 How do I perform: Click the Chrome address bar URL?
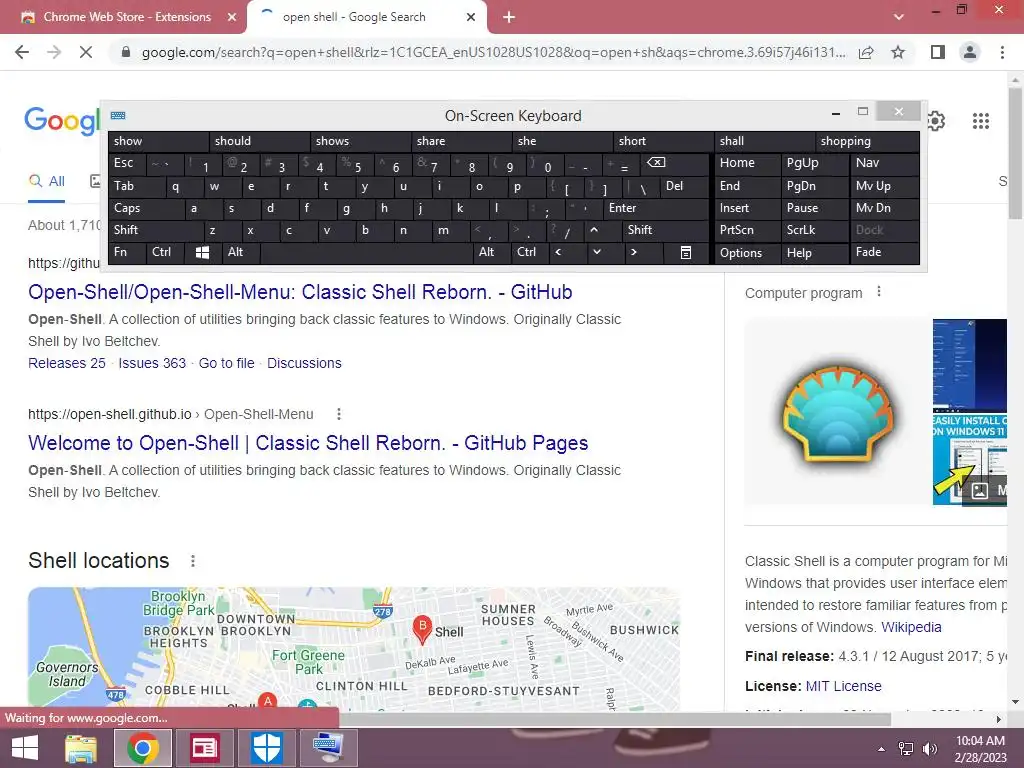click(x=493, y=52)
